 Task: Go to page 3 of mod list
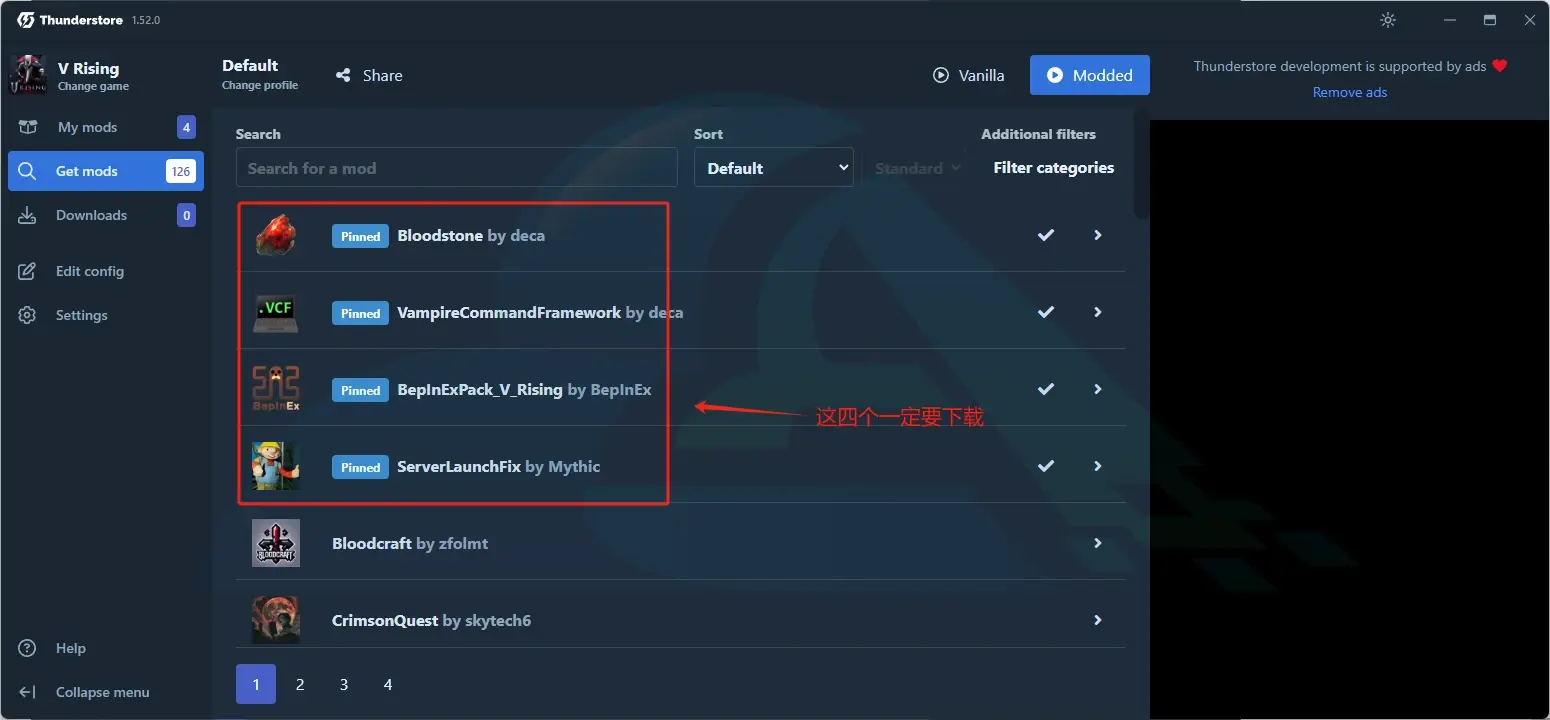344,684
